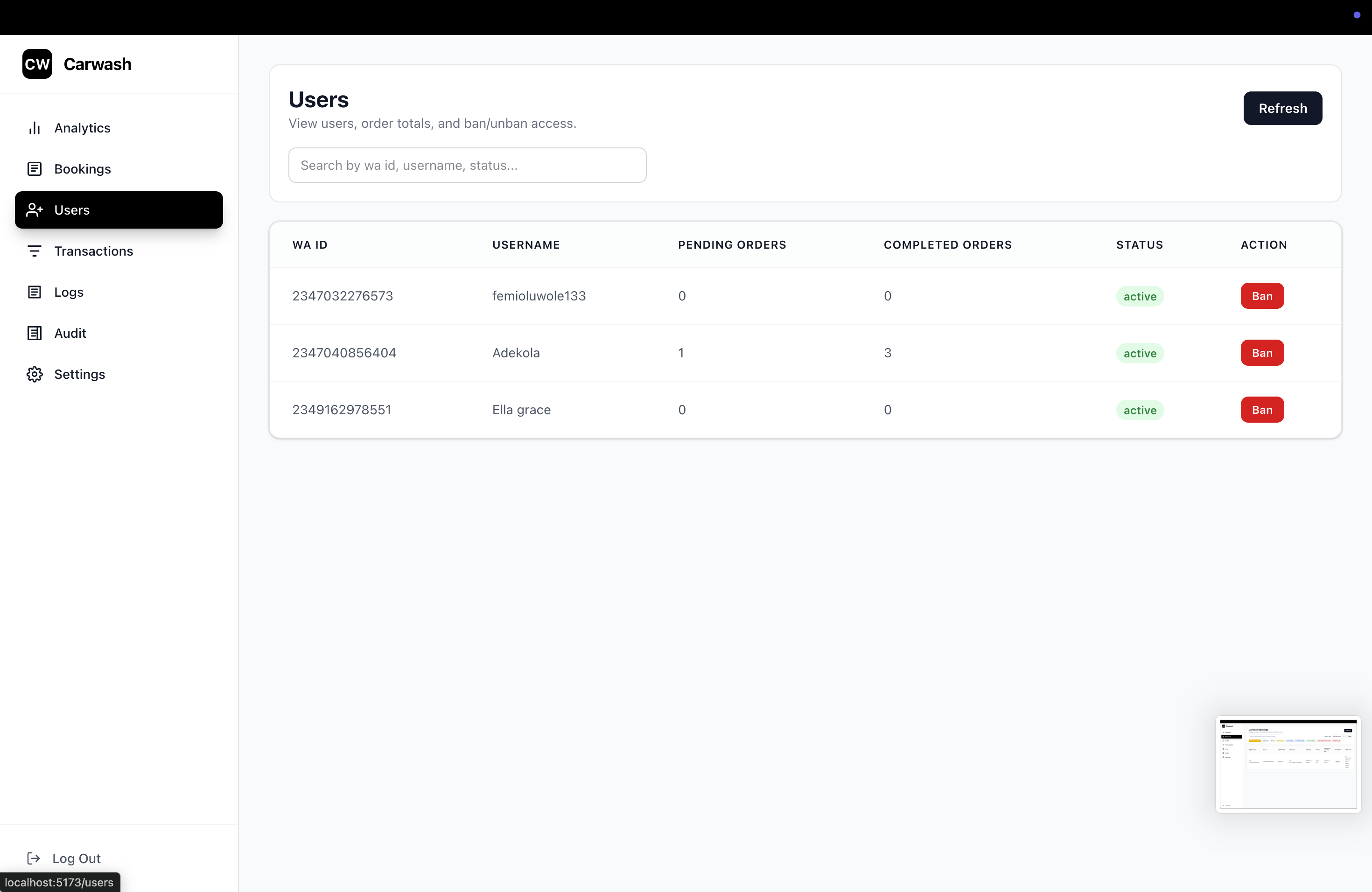Screen dimensions: 1372x892
Task: Click the Settings gear icon
Action: tap(35, 374)
